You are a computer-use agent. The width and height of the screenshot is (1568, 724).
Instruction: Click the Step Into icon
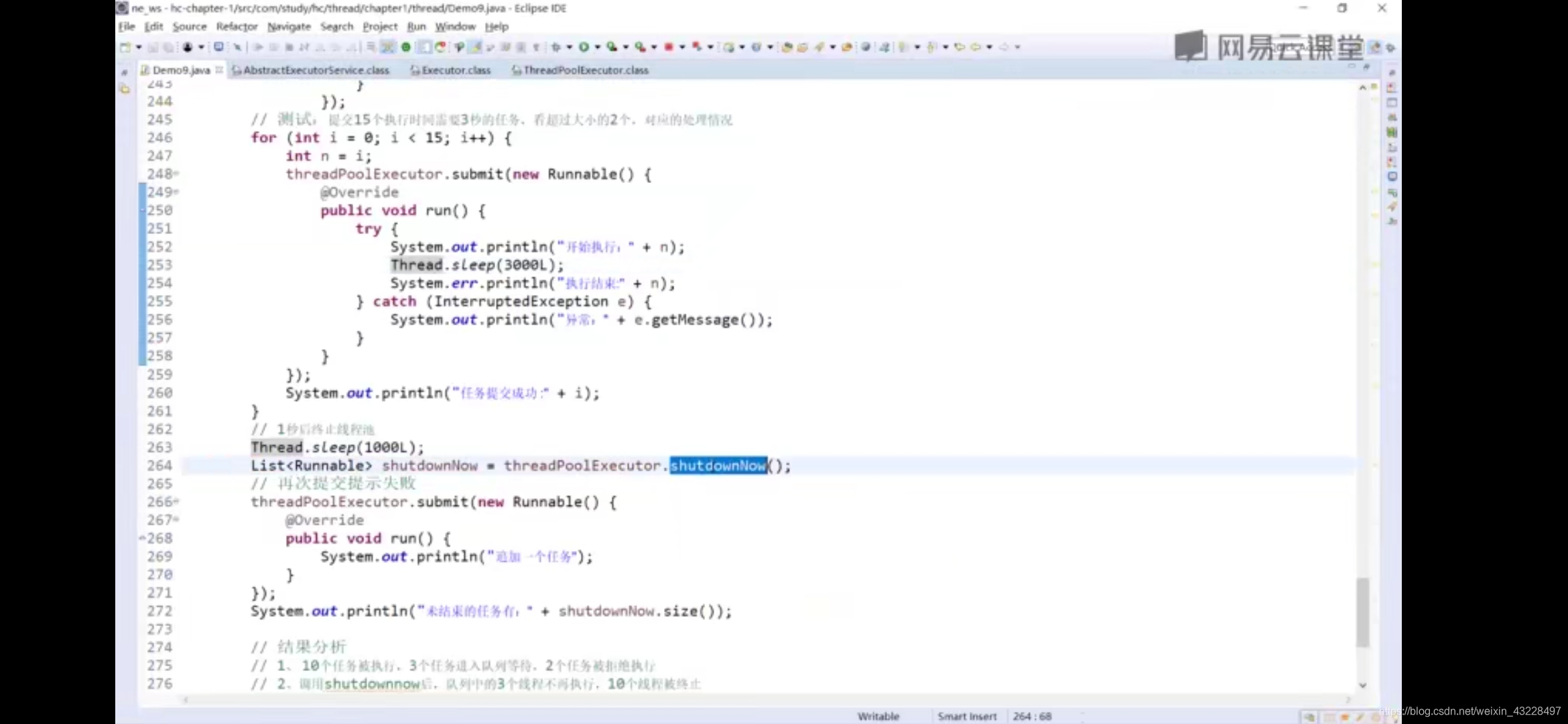320,47
